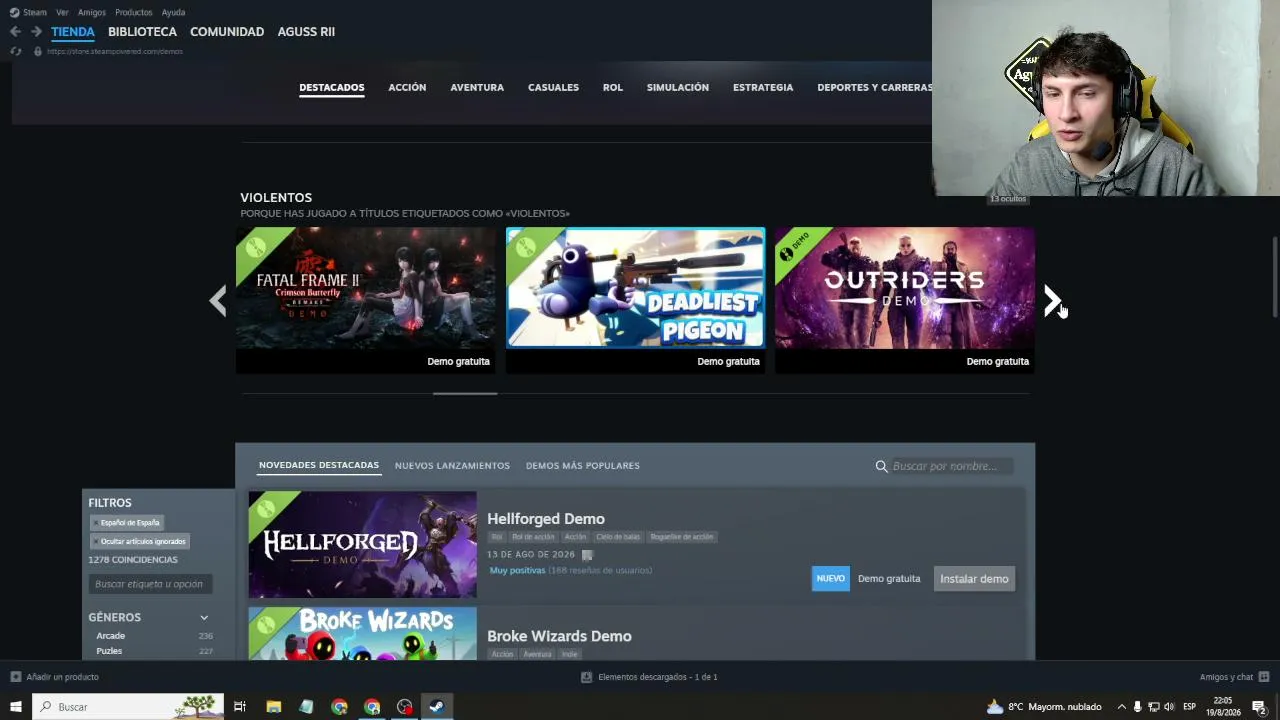Open the recording app icon left of Steam

404,707
